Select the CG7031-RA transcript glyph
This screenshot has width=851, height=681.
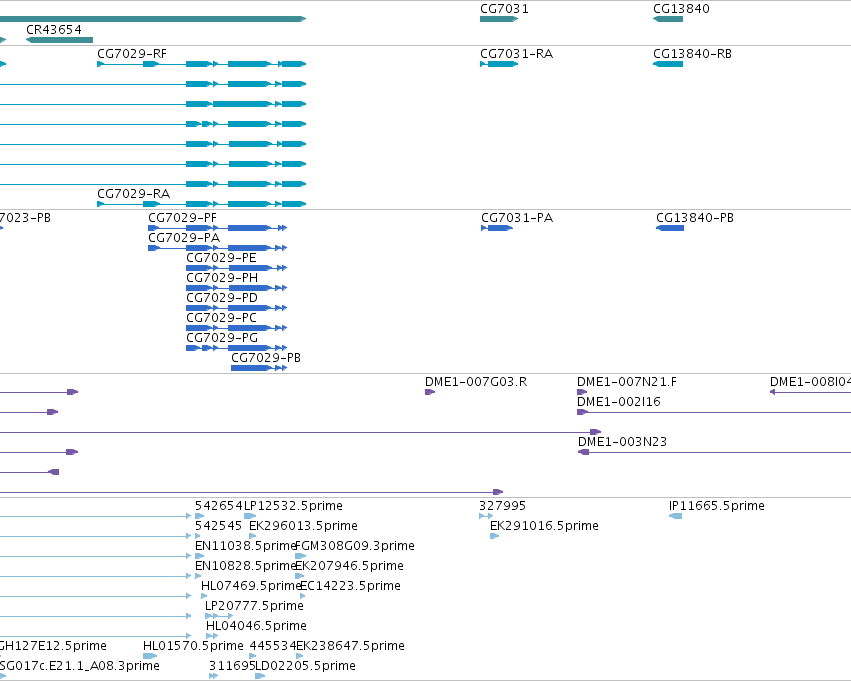499,64
